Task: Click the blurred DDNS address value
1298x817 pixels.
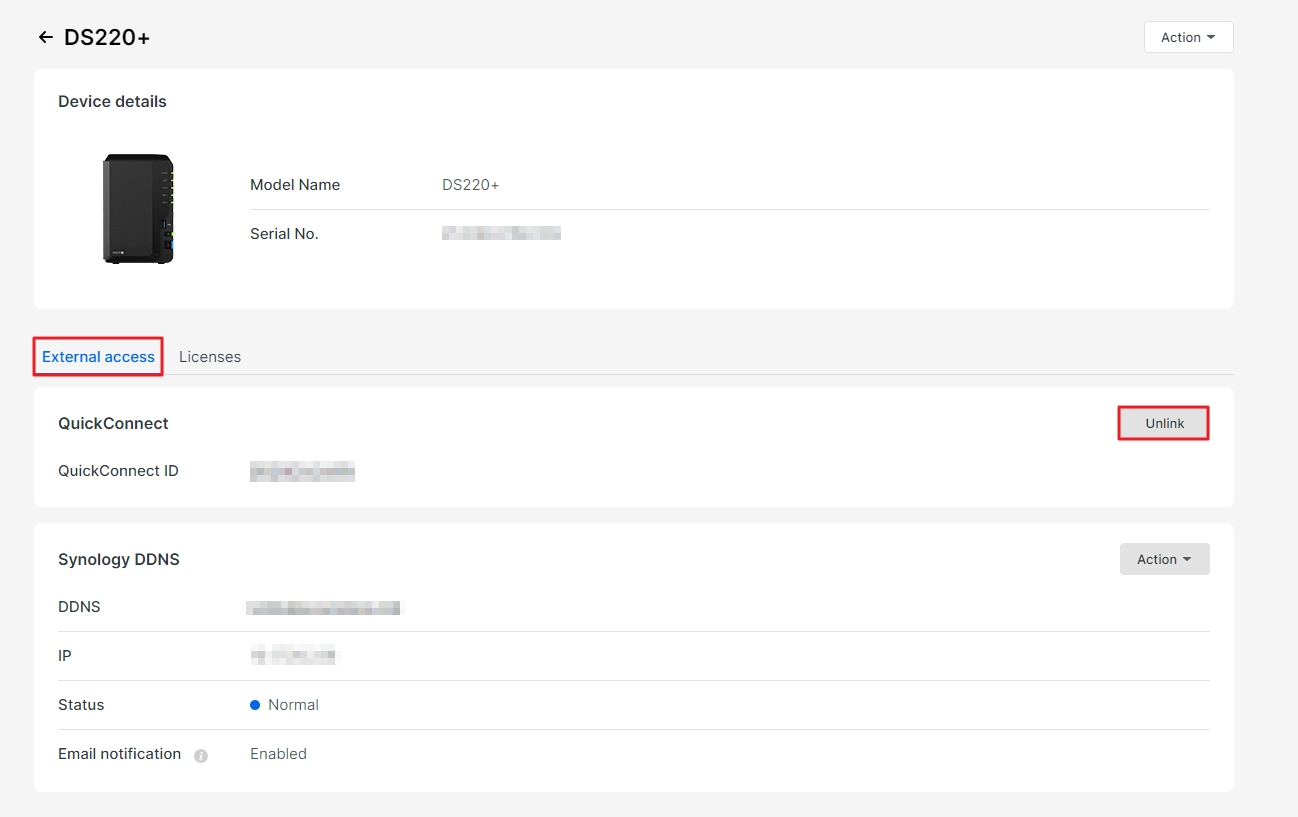Action: click(324, 606)
